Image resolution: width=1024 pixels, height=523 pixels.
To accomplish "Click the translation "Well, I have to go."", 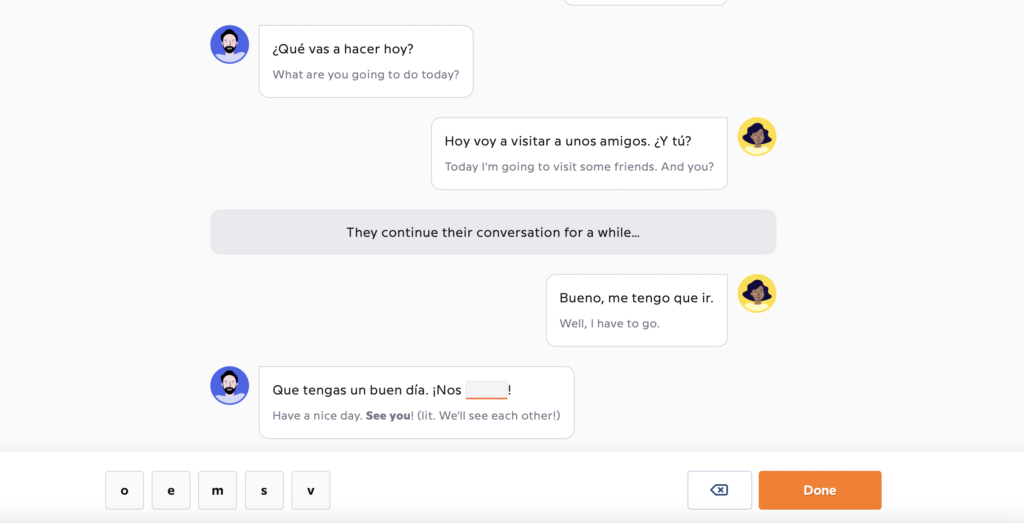I will 609,323.
